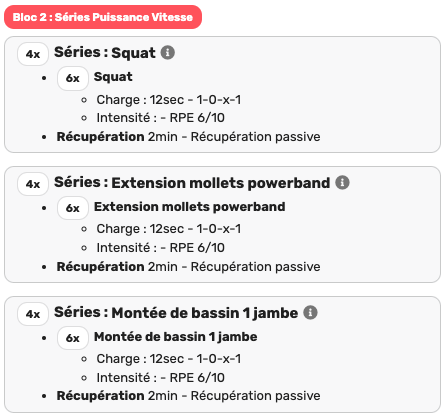Click info icon next to Séries : Squat
The image size is (444, 417).
tap(168, 52)
